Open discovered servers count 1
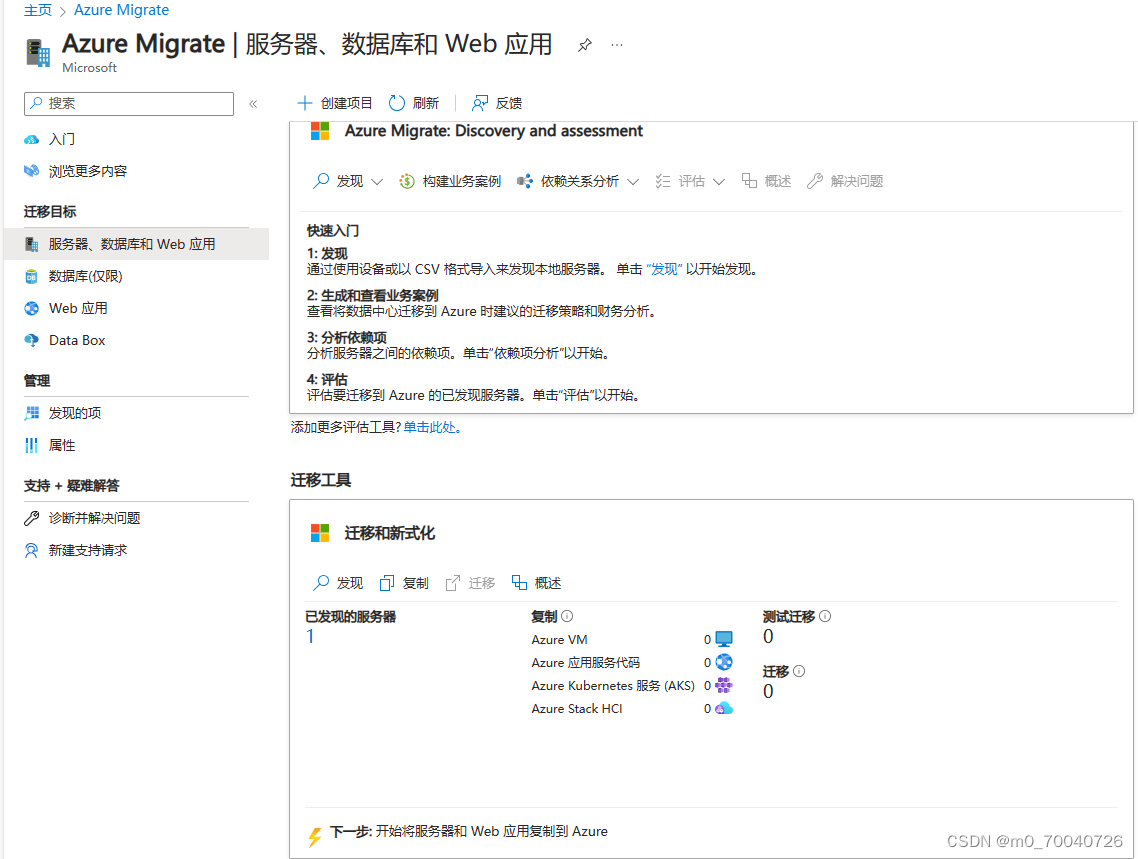 [311, 637]
